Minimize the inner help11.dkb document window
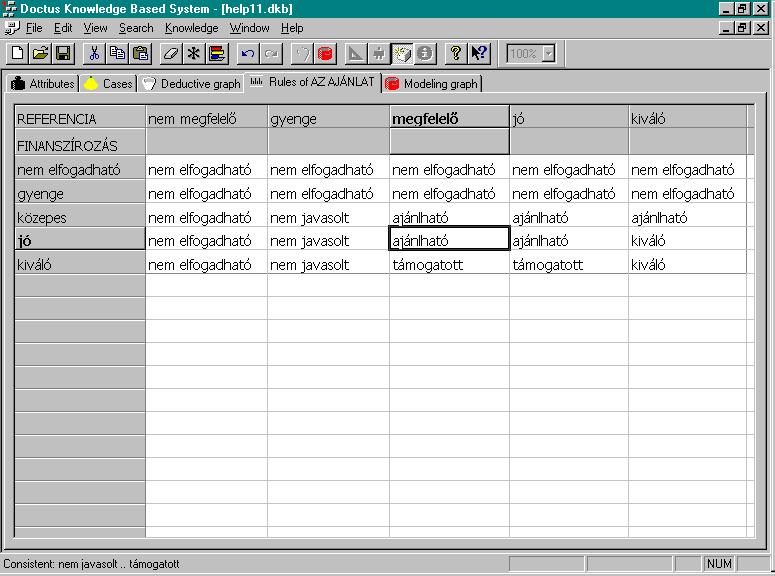Image resolution: width=775 pixels, height=576 pixels. tap(726, 28)
